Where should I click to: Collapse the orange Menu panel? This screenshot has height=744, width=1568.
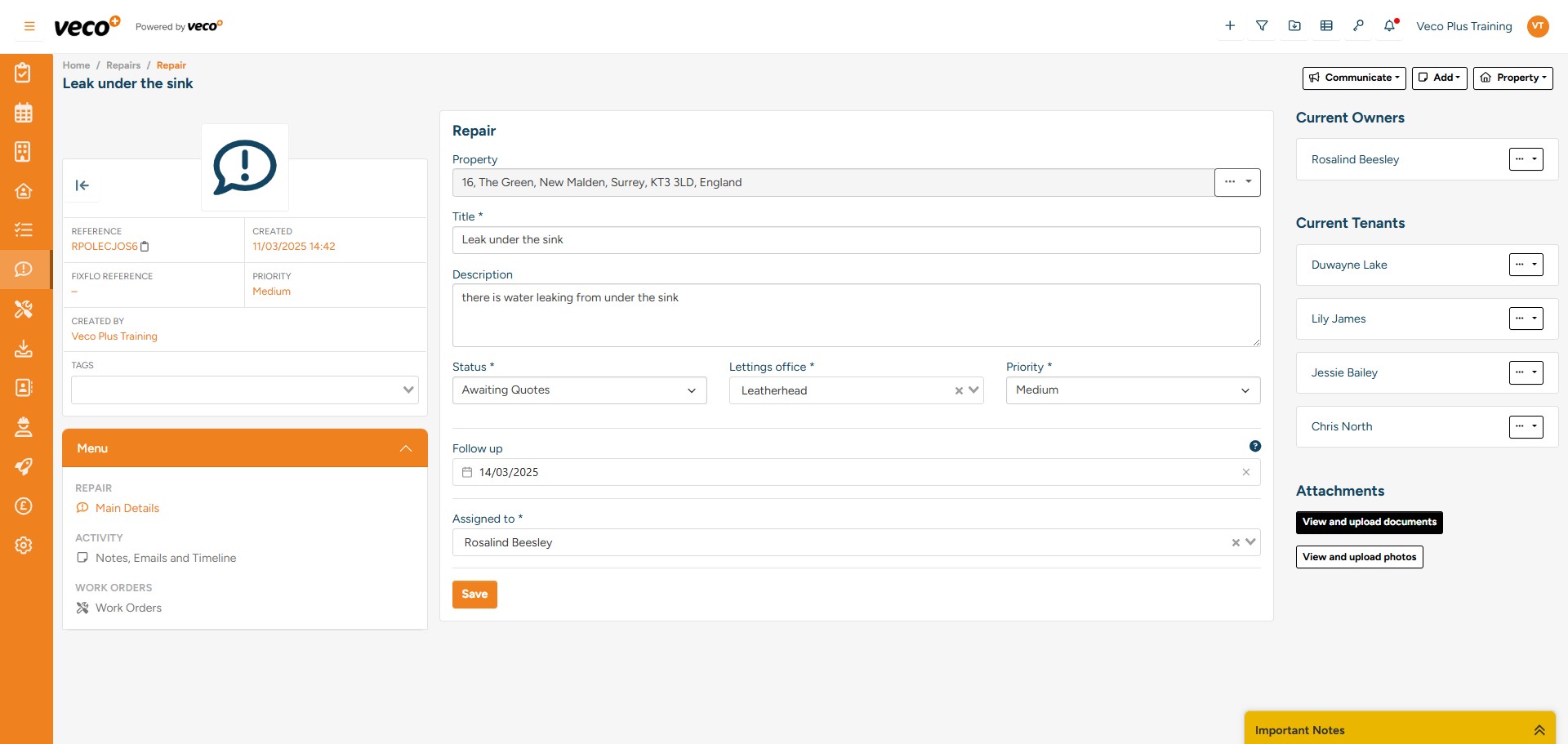406,448
